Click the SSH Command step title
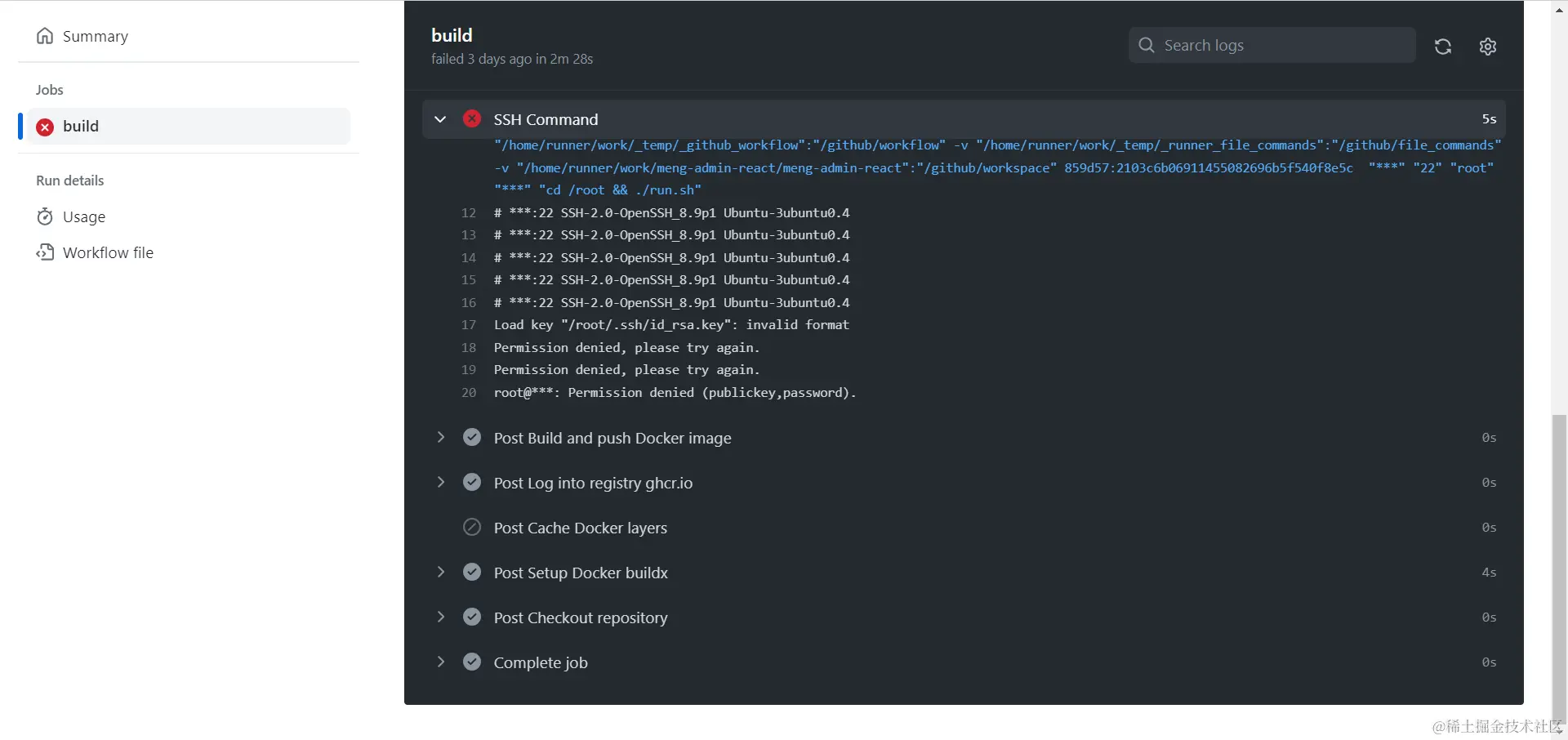 546,119
